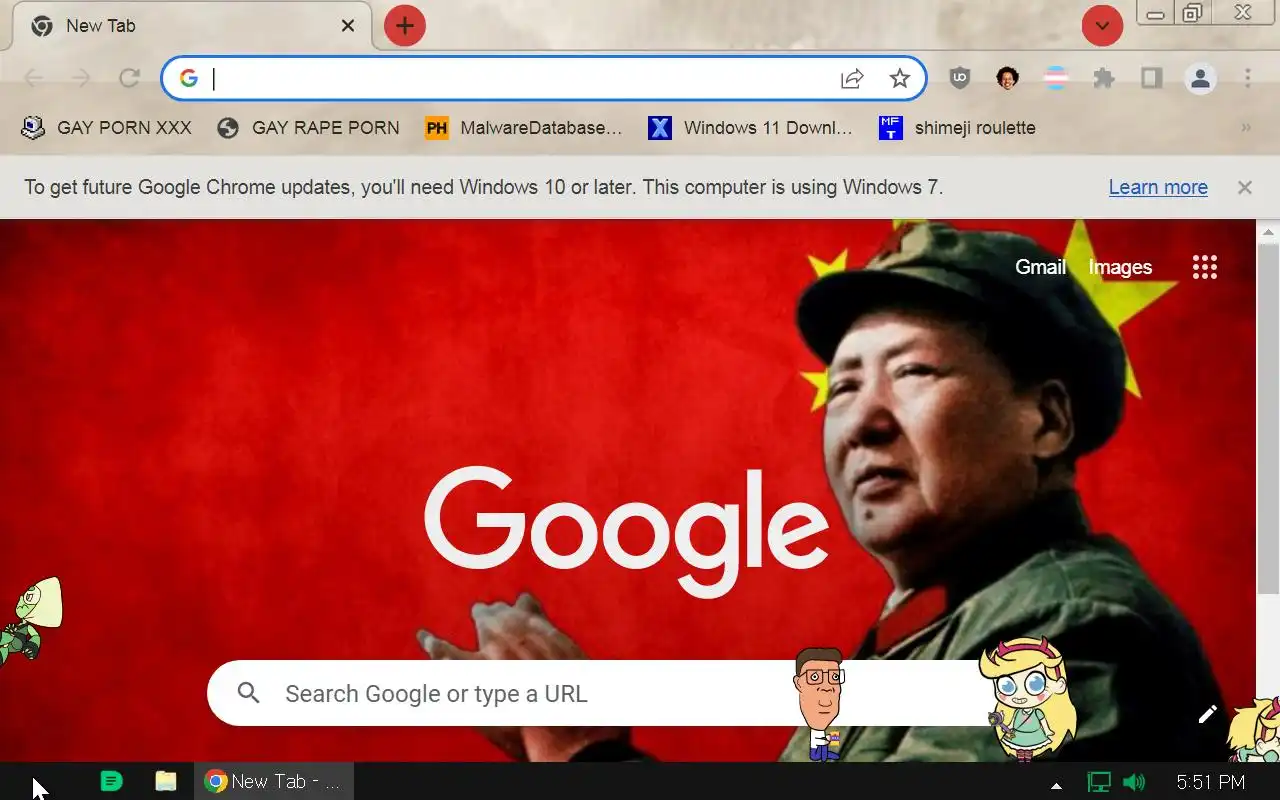Click the blonde girl shimeji with heart cheeks
The height and width of the screenshot is (800, 1280).
1027,698
